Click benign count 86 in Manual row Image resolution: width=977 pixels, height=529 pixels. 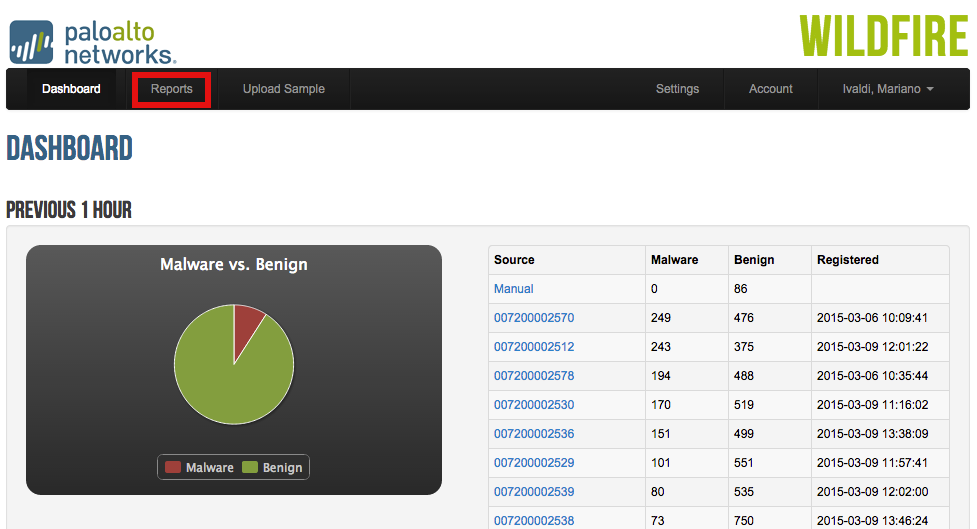[741, 289]
